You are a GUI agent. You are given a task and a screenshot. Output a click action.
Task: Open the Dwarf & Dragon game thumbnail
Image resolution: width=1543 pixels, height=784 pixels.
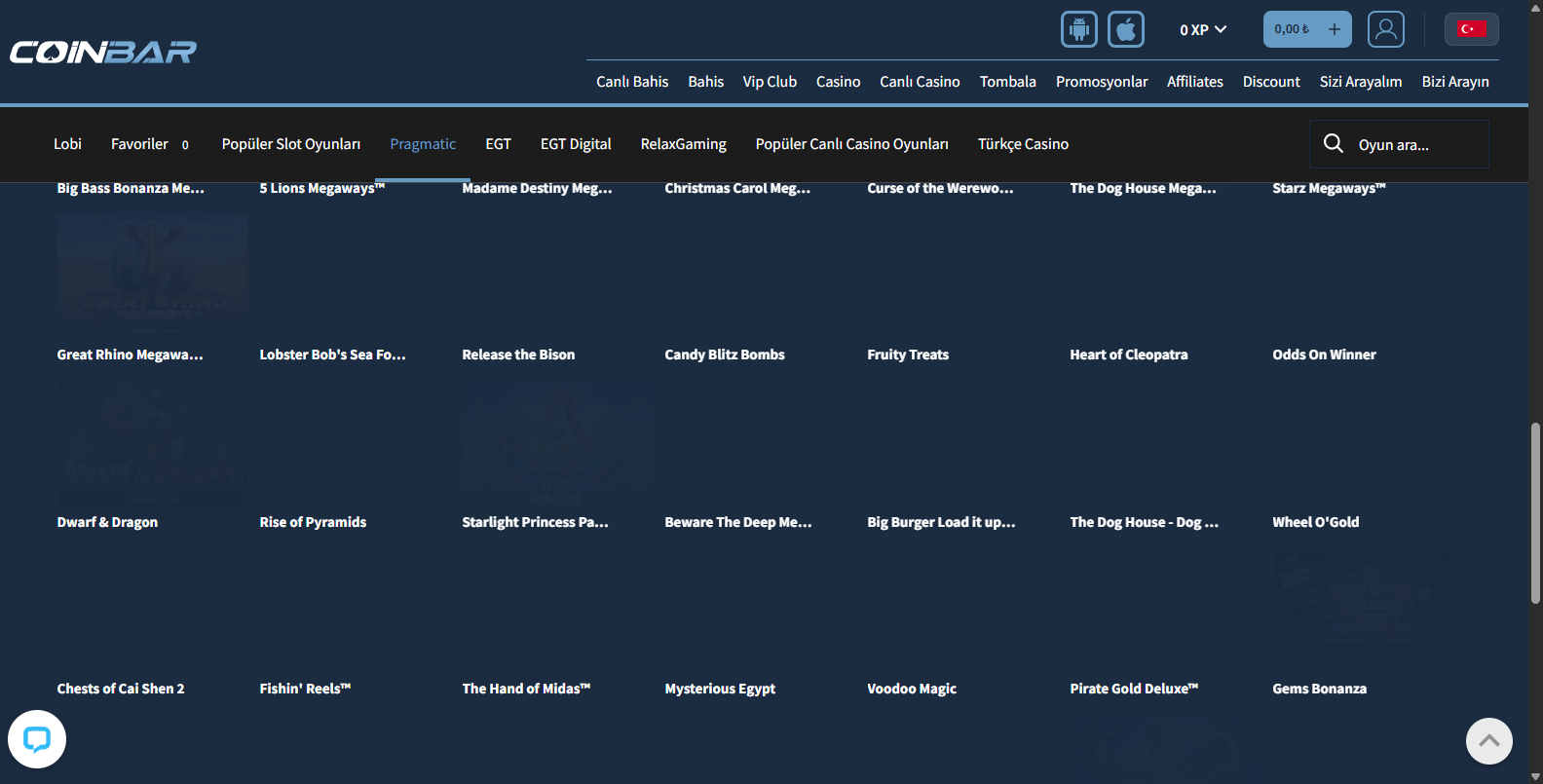click(x=153, y=444)
